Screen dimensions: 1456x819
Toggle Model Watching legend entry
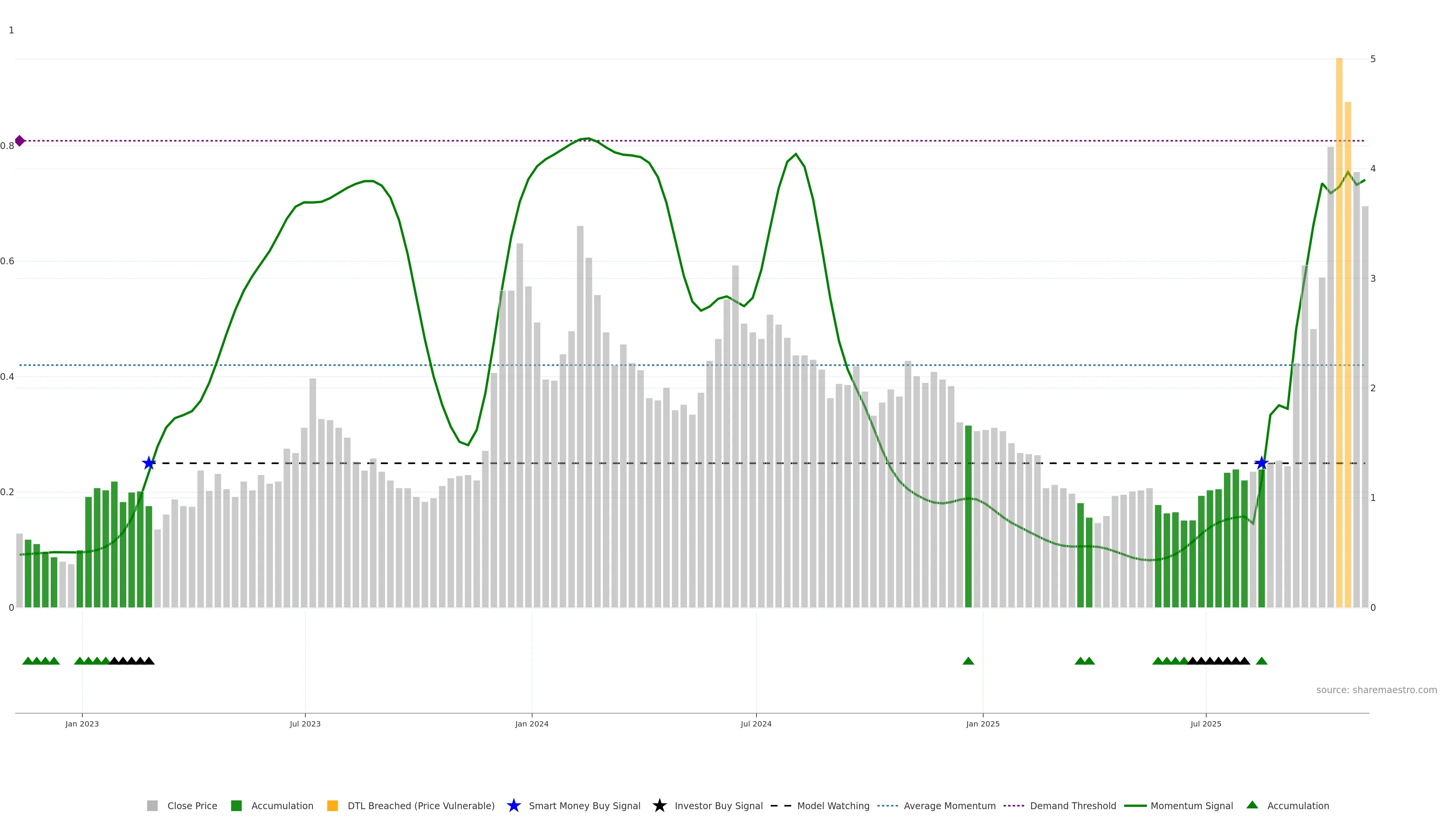[x=833, y=806]
